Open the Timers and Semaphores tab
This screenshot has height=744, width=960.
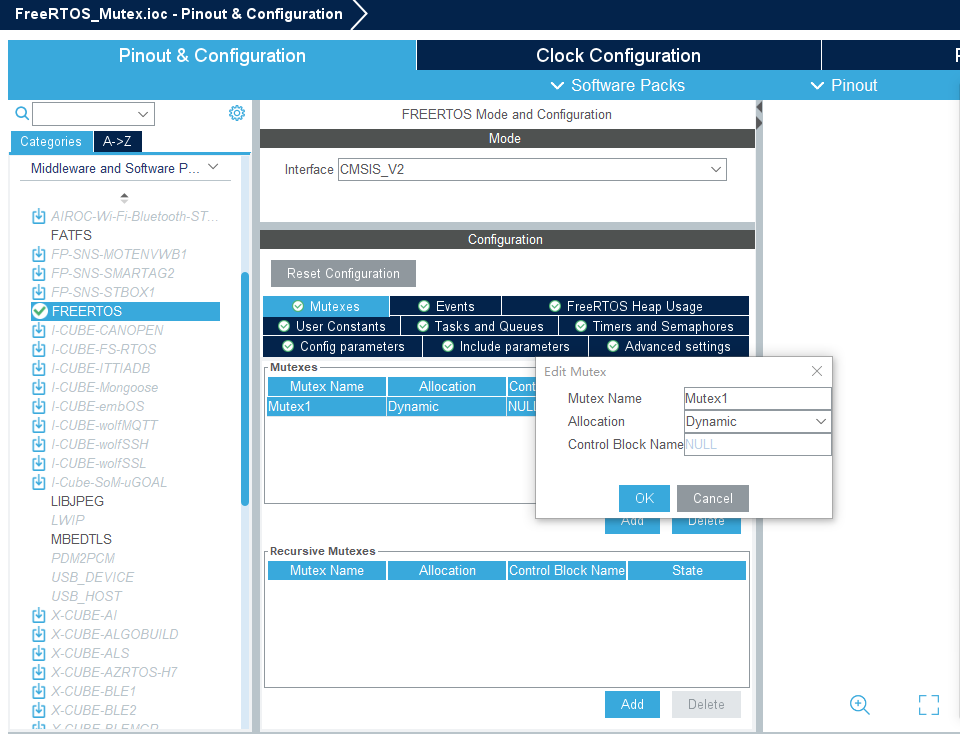point(654,326)
